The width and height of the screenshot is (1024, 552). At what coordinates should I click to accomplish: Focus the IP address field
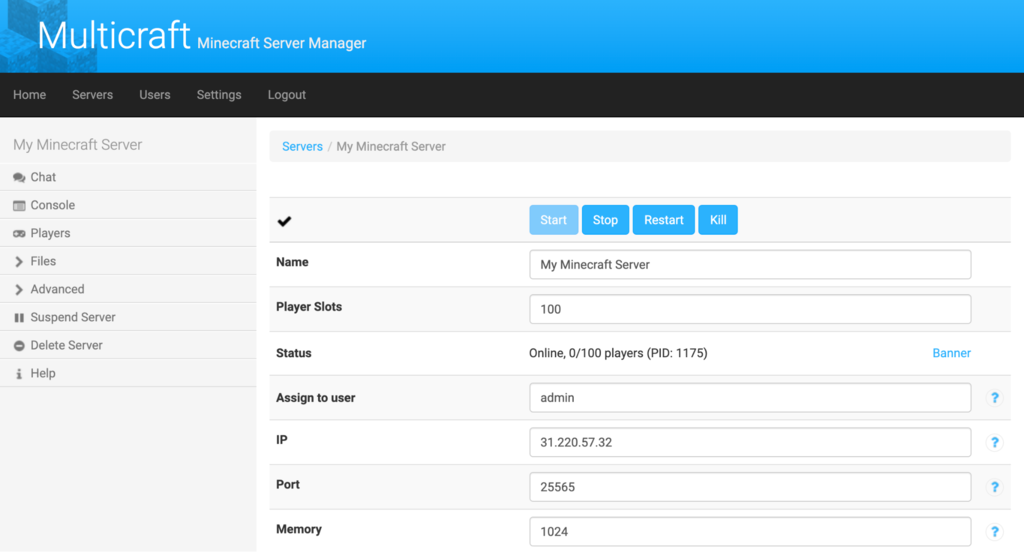750,442
